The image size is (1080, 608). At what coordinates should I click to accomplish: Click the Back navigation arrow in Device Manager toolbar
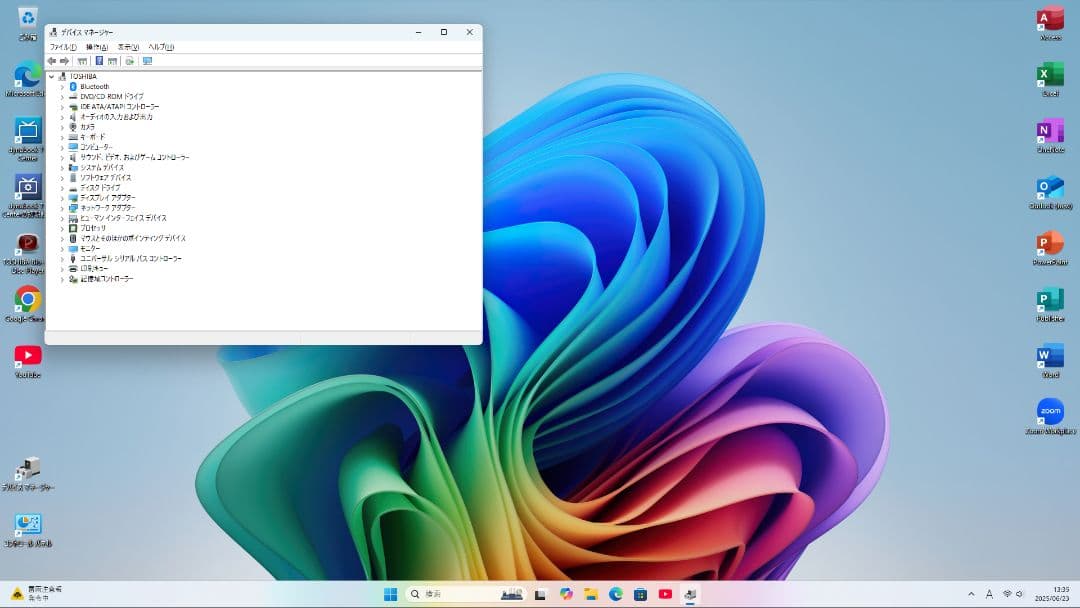tap(52, 61)
